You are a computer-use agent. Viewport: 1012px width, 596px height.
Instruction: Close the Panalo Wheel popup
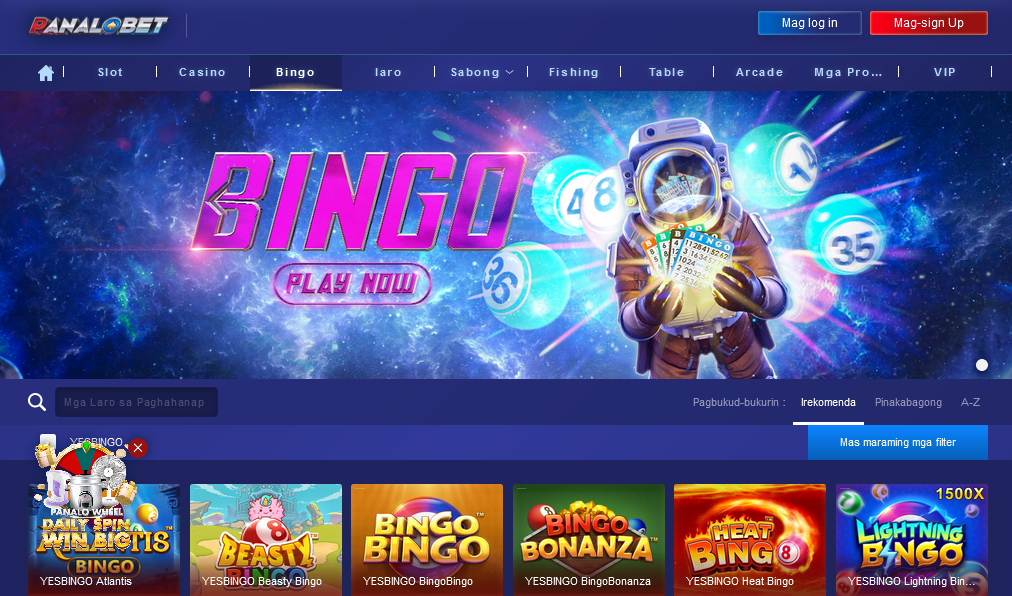[138, 448]
